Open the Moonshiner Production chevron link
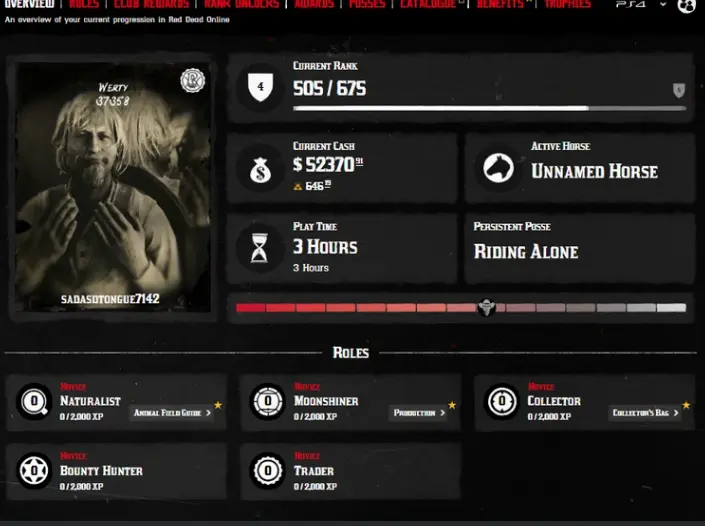Viewport: 705px width, 526px height. coord(419,413)
